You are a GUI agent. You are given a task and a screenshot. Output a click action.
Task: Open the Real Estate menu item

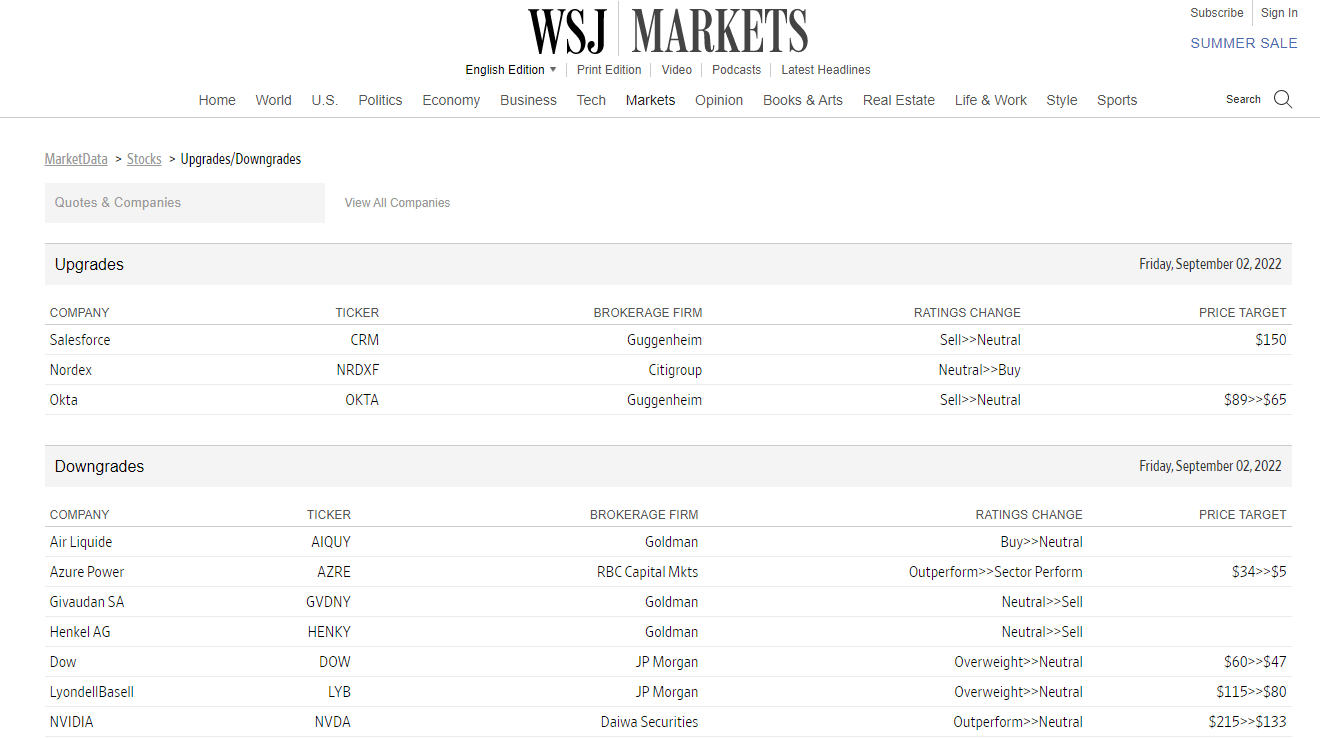click(898, 100)
